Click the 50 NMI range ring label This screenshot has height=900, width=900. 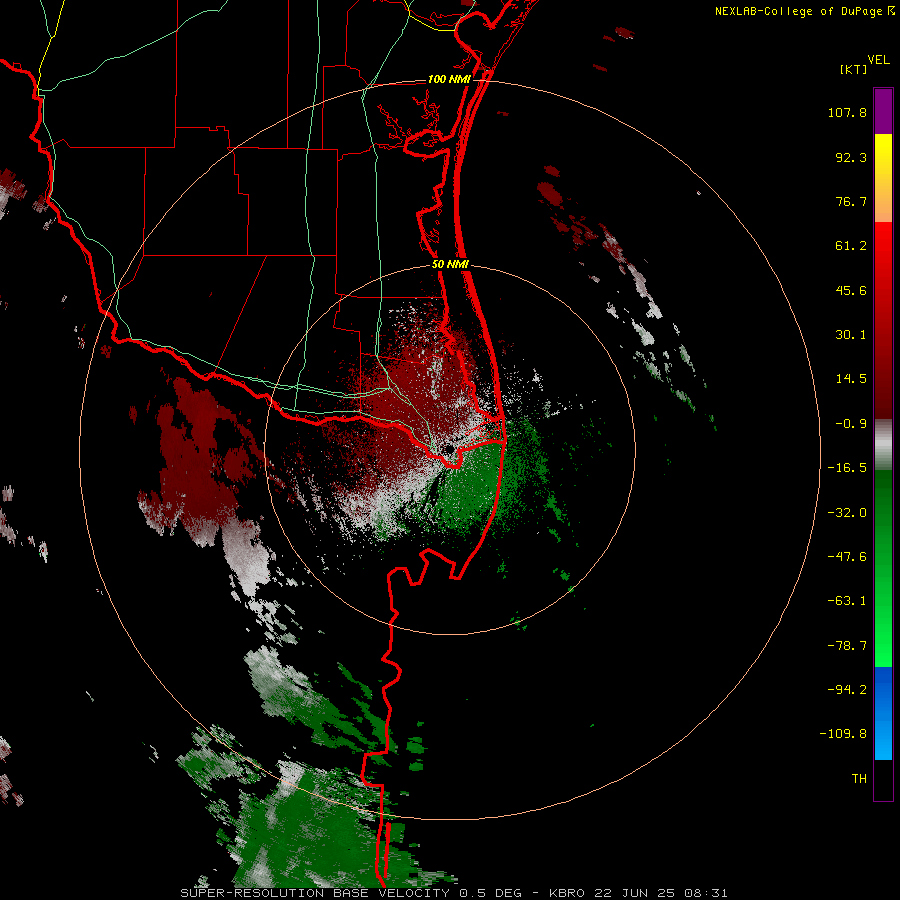coord(451,265)
